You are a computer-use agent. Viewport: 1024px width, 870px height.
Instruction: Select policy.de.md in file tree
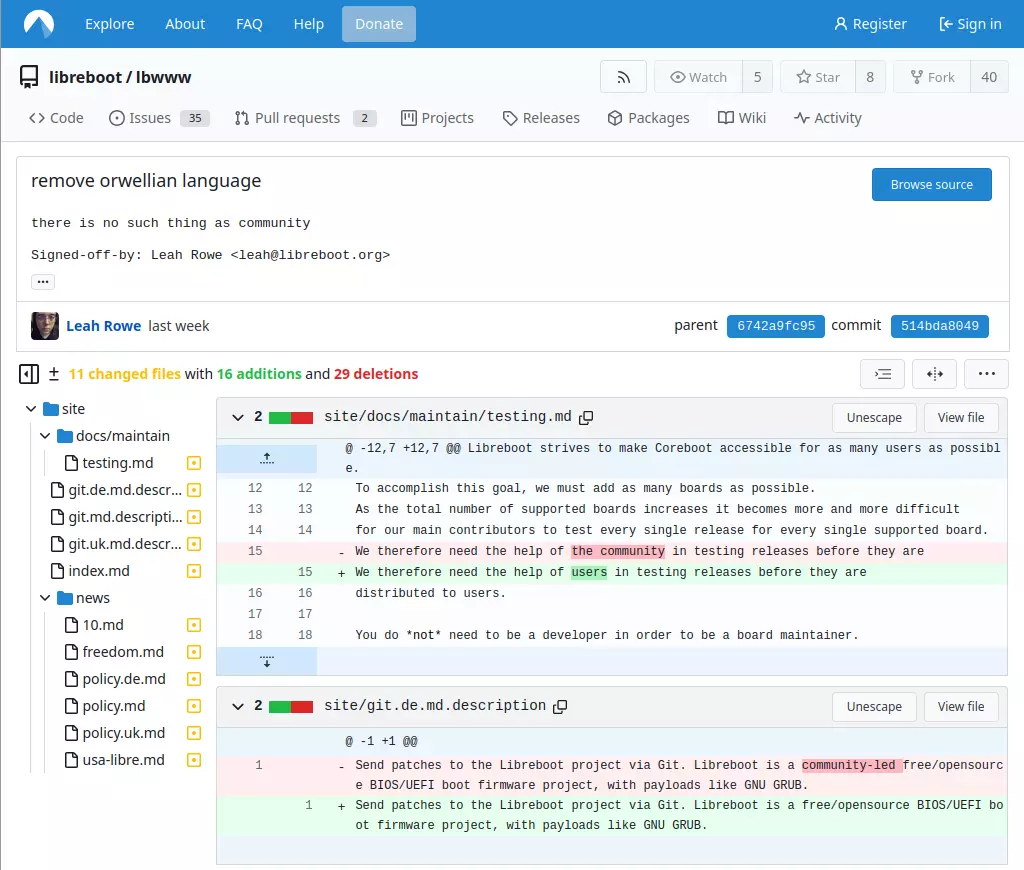point(124,679)
